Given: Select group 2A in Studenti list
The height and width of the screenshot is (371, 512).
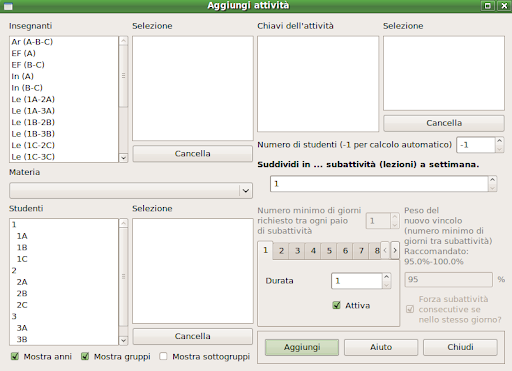Looking at the screenshot, I should [64, 282].
